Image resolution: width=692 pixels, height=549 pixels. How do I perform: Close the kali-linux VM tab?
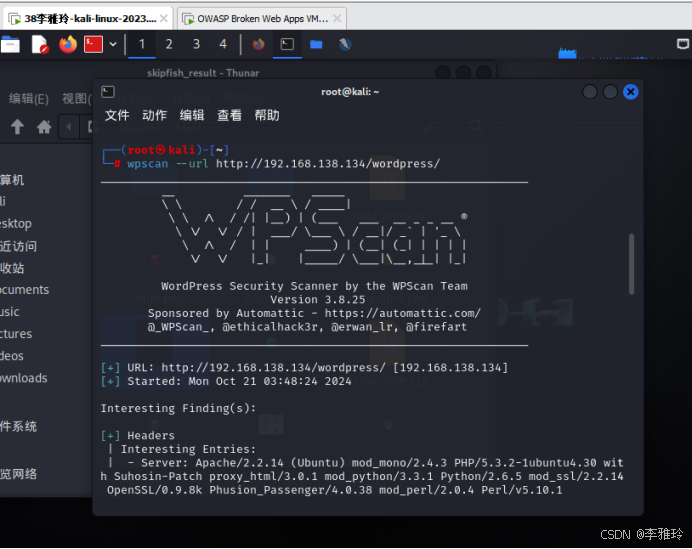[164, 19]
